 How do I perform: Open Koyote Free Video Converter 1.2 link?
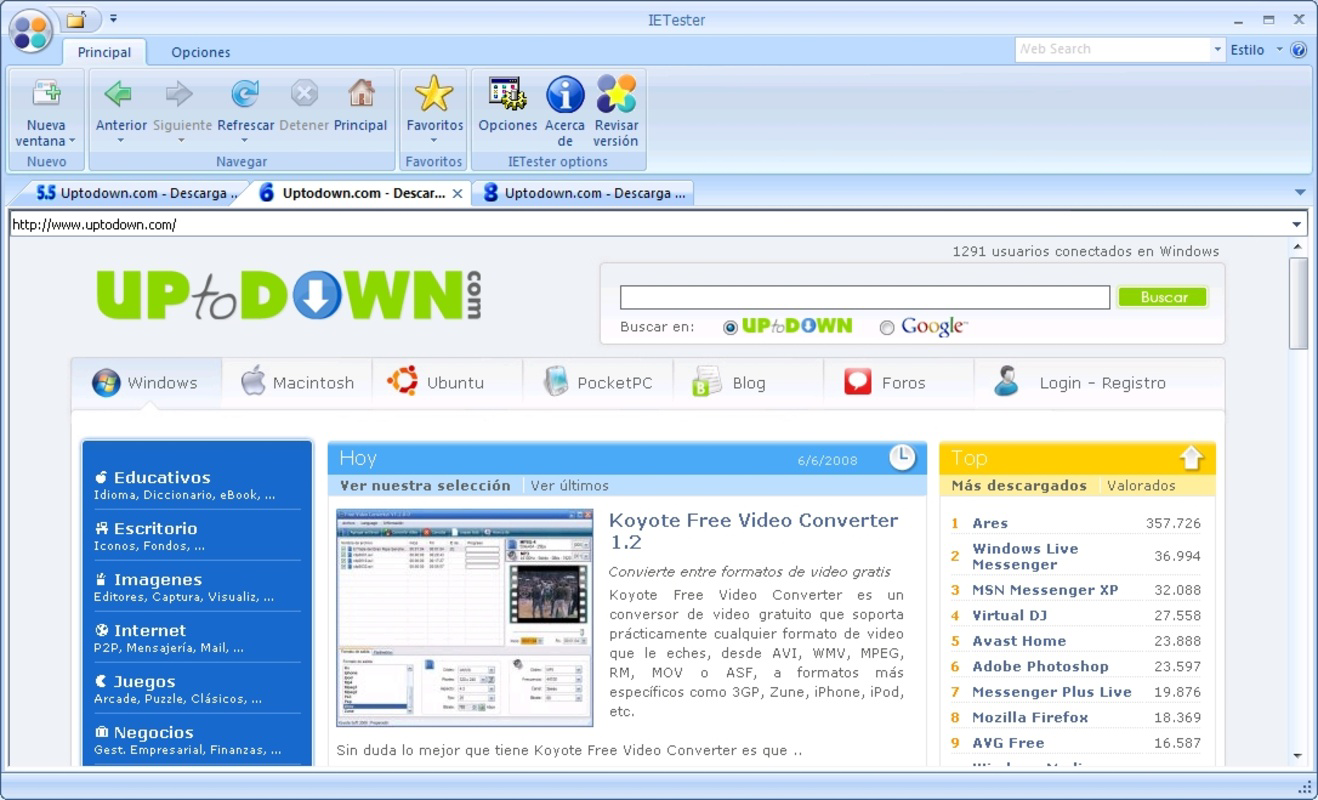[753, 531]
